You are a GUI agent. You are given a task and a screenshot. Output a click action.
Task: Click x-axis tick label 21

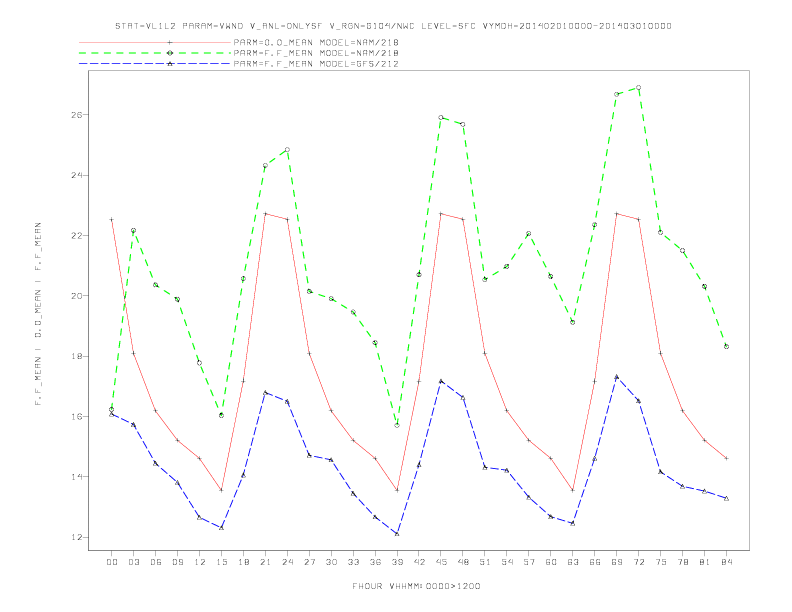(x=265, y=562)
